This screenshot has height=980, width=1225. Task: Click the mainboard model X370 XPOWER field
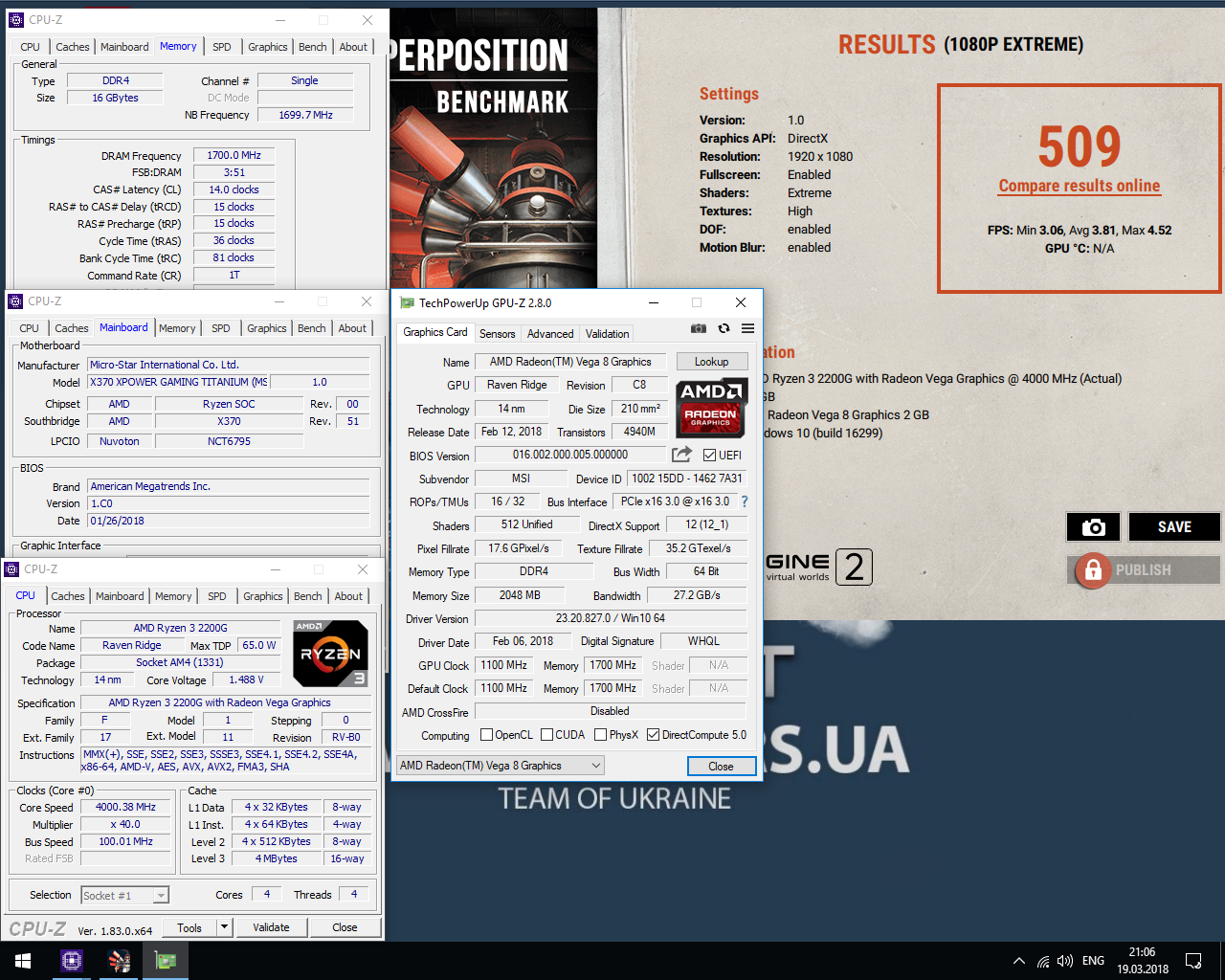point(179,382)
